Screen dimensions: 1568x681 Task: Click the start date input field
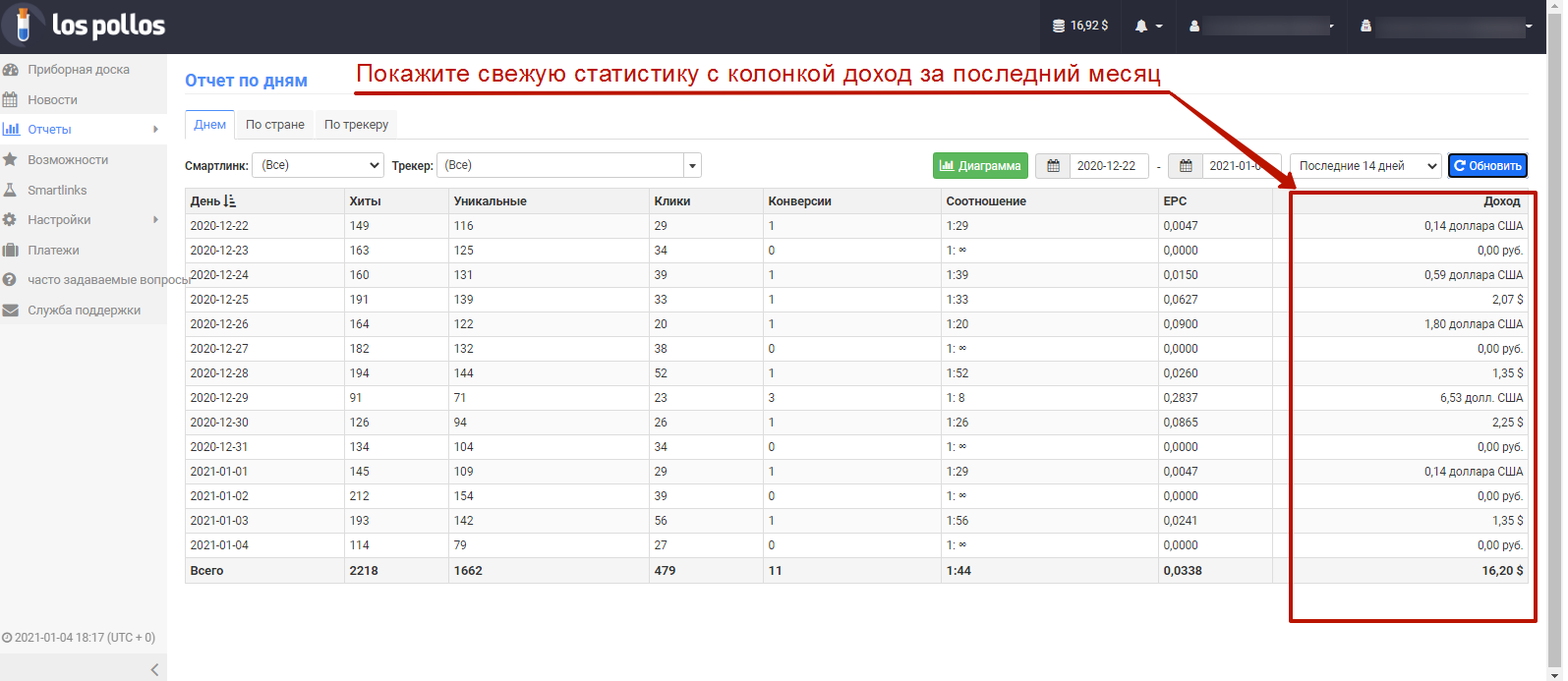click(1108, 166)
